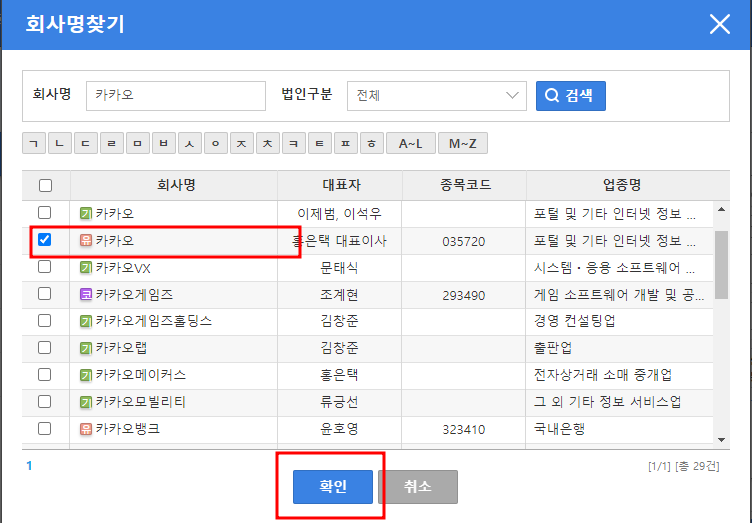Click the orange icon for 카카오 with code 035720
This screenshot has height=523, width=752.
[86, 240]
